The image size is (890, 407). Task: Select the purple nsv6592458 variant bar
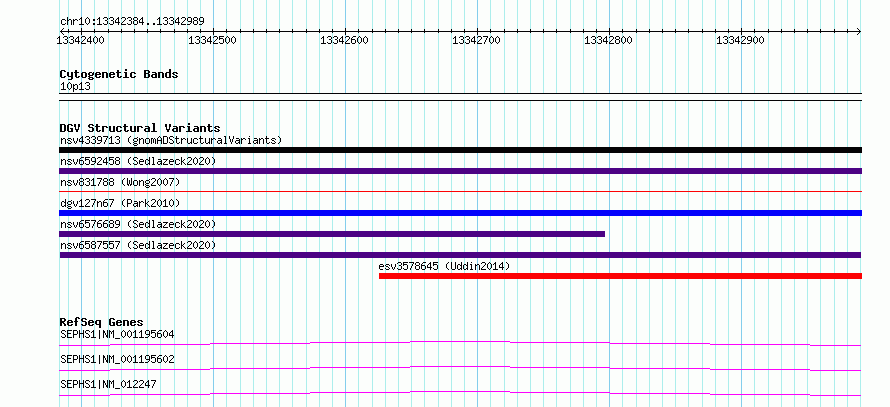460,171
